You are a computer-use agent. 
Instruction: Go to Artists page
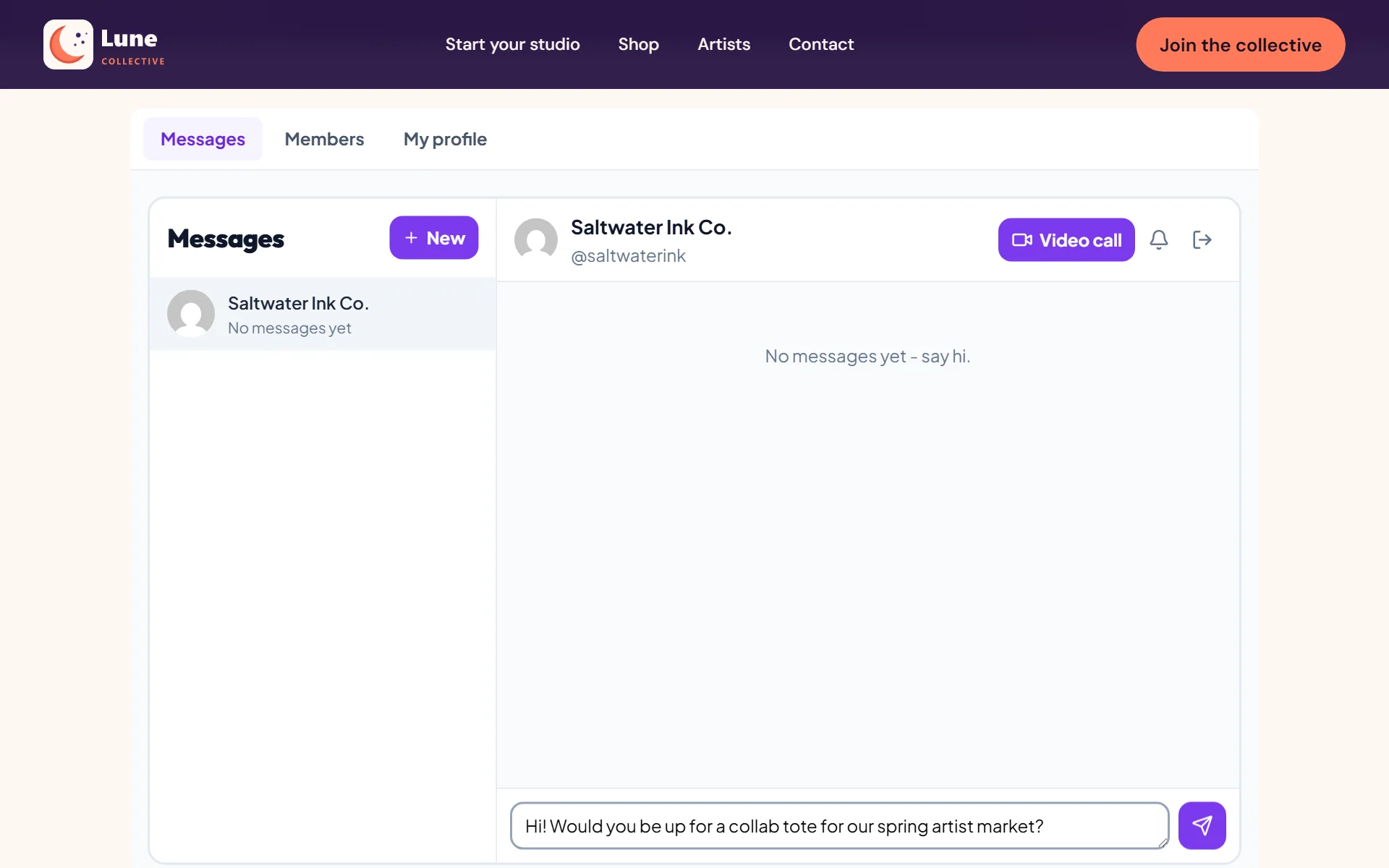click(x=723, y=44)
